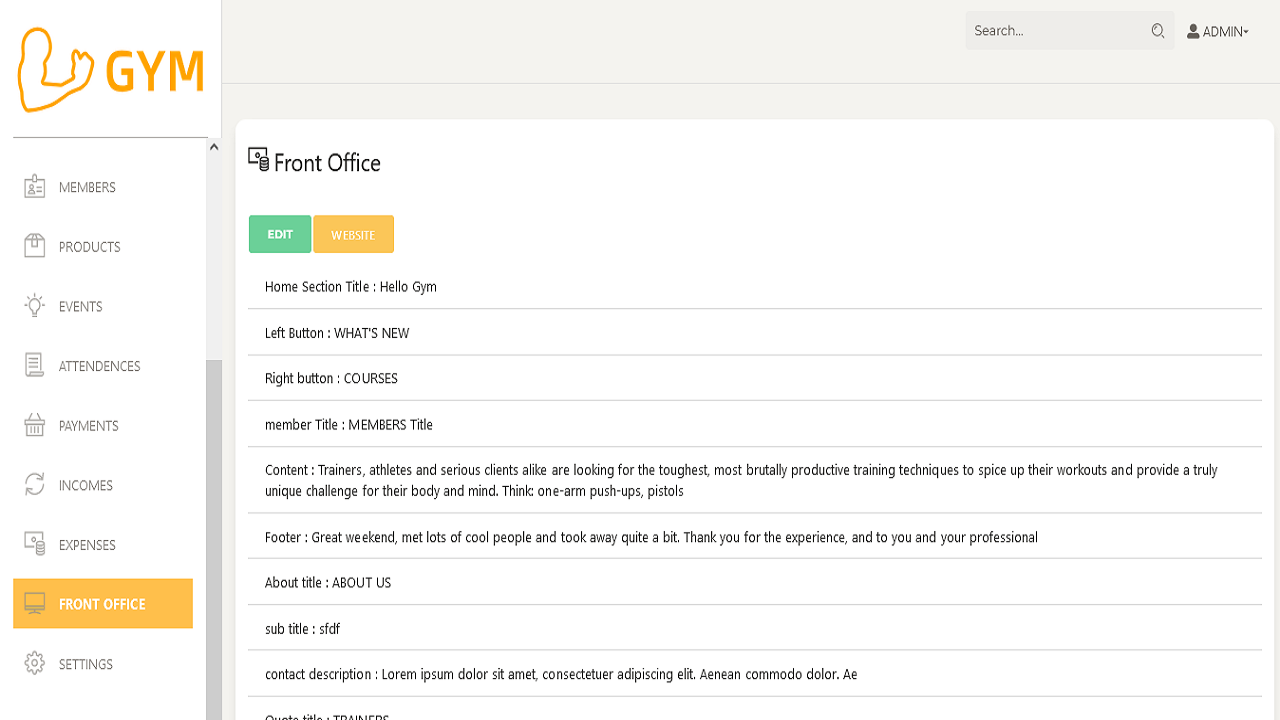Click the Events lightbulb icon

[x=34, y=306]
